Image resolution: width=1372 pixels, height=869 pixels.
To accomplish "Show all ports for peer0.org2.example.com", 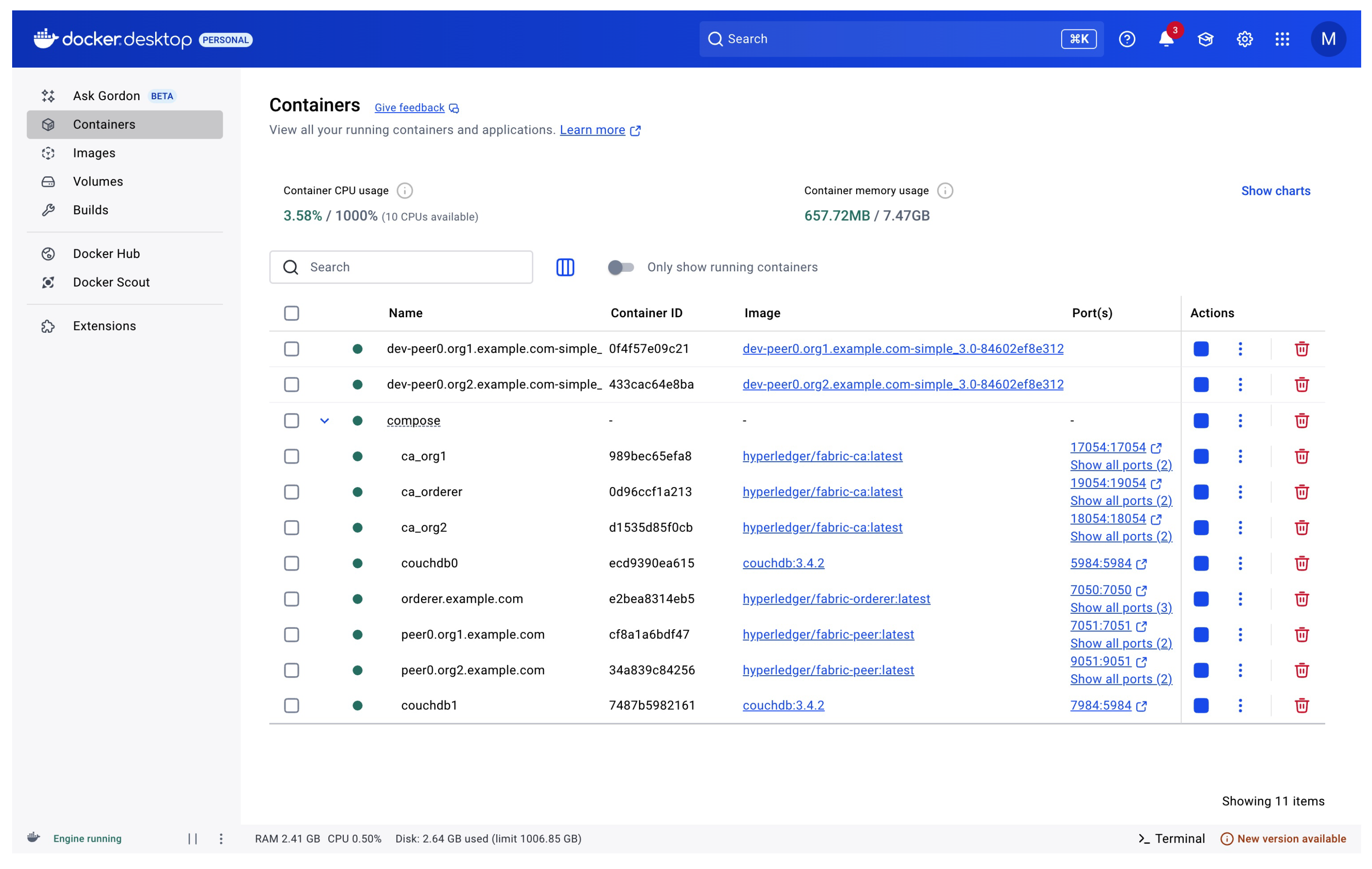I will [1121, 679].
